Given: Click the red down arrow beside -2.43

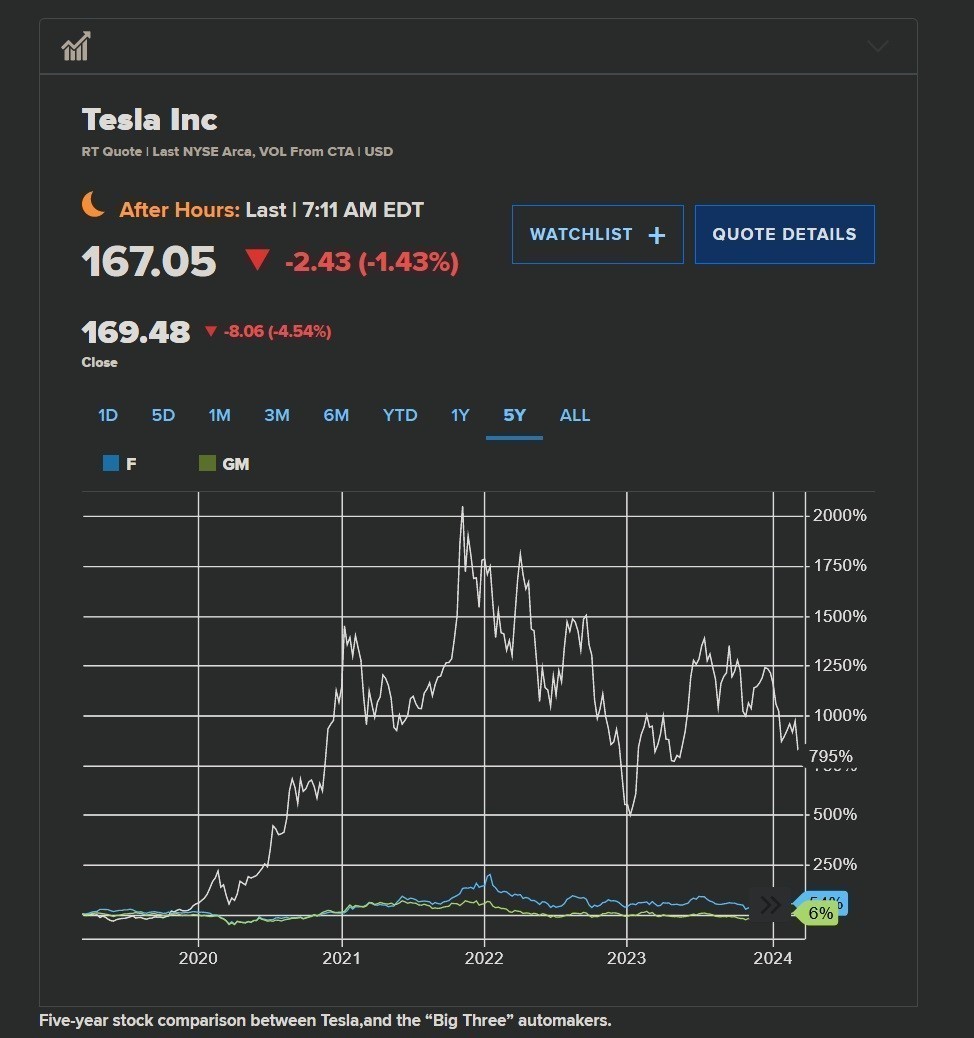Looking at the screenshot, I should 258,261.
